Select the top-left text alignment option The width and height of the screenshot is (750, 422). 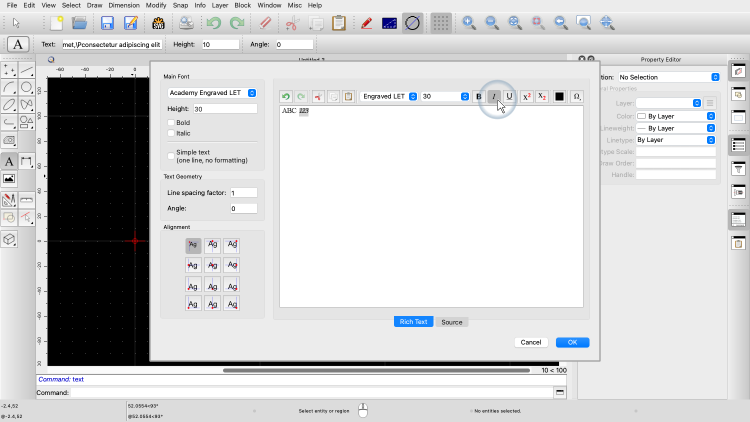click(193, 245)
